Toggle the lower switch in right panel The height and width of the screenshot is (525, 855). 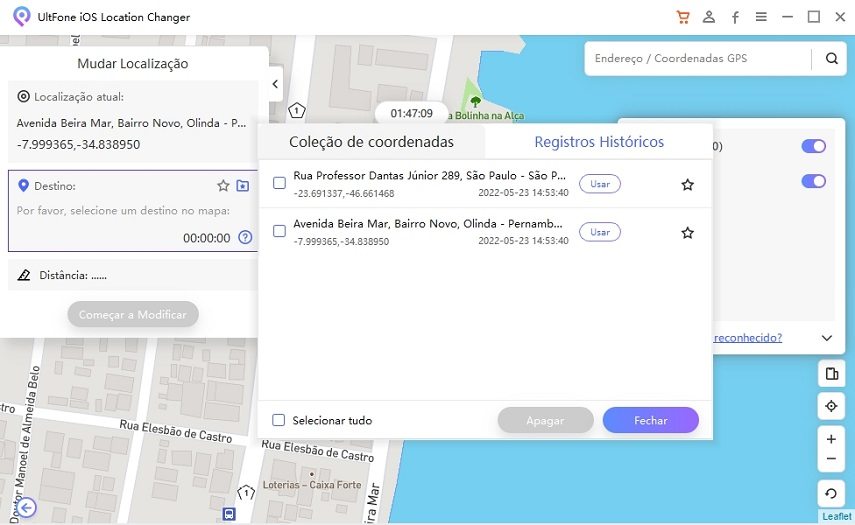(x=814, y=181)
